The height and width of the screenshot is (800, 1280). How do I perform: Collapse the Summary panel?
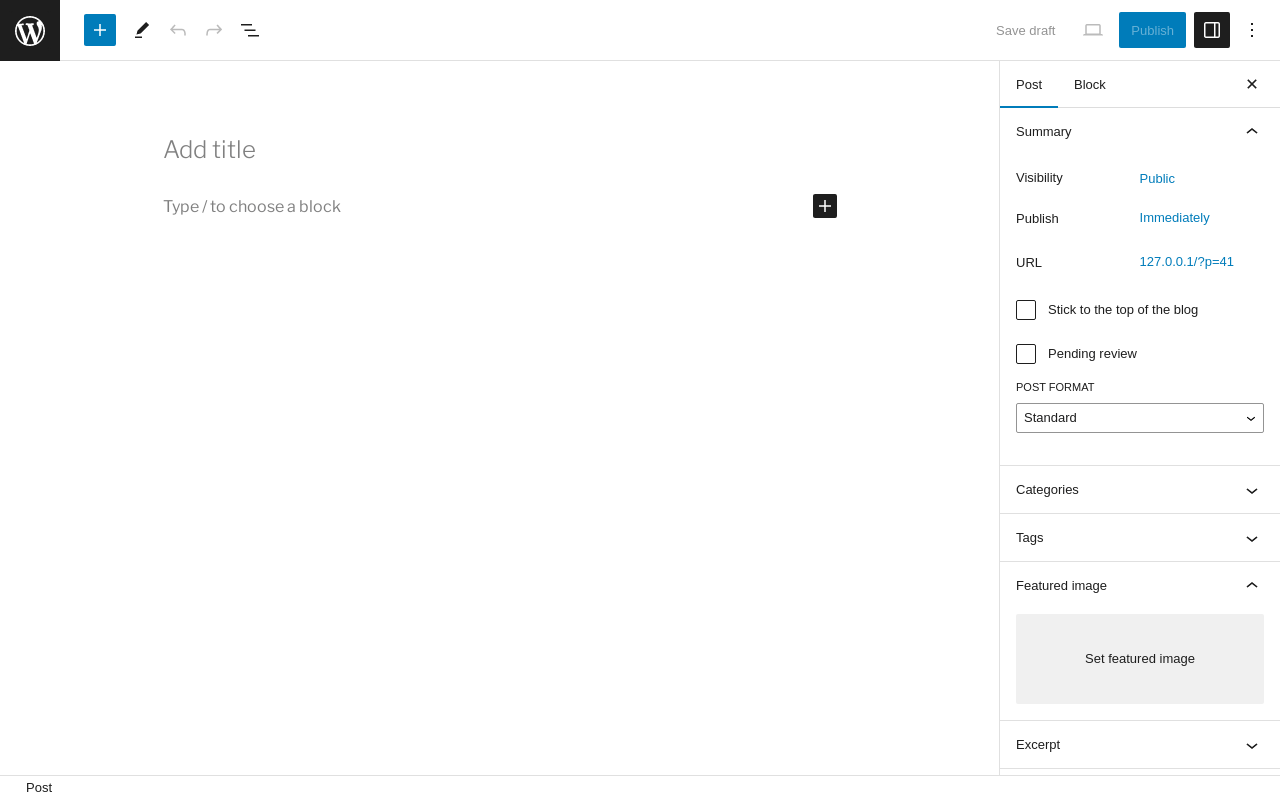coord(1140,132)
